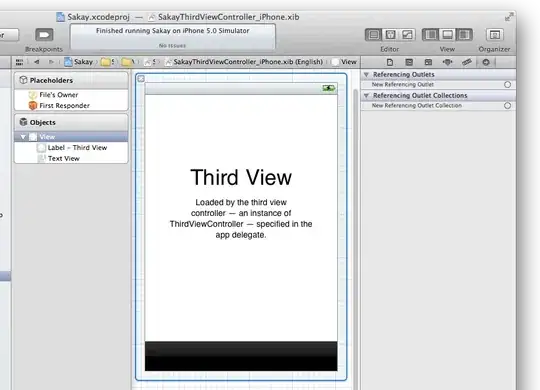Select View in Objects outline
Image resolution: width=540 pixels, height=390 pixels.
(71, 137)
